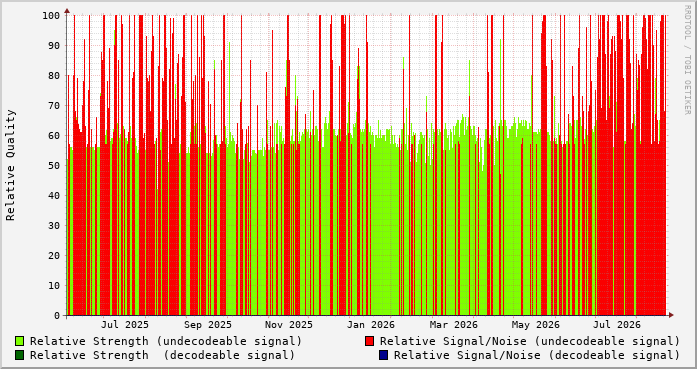This screenshot has height=369, width=697.
Task: Click the dark green decodeable strength swatch
Action: [x=20, y=355]
